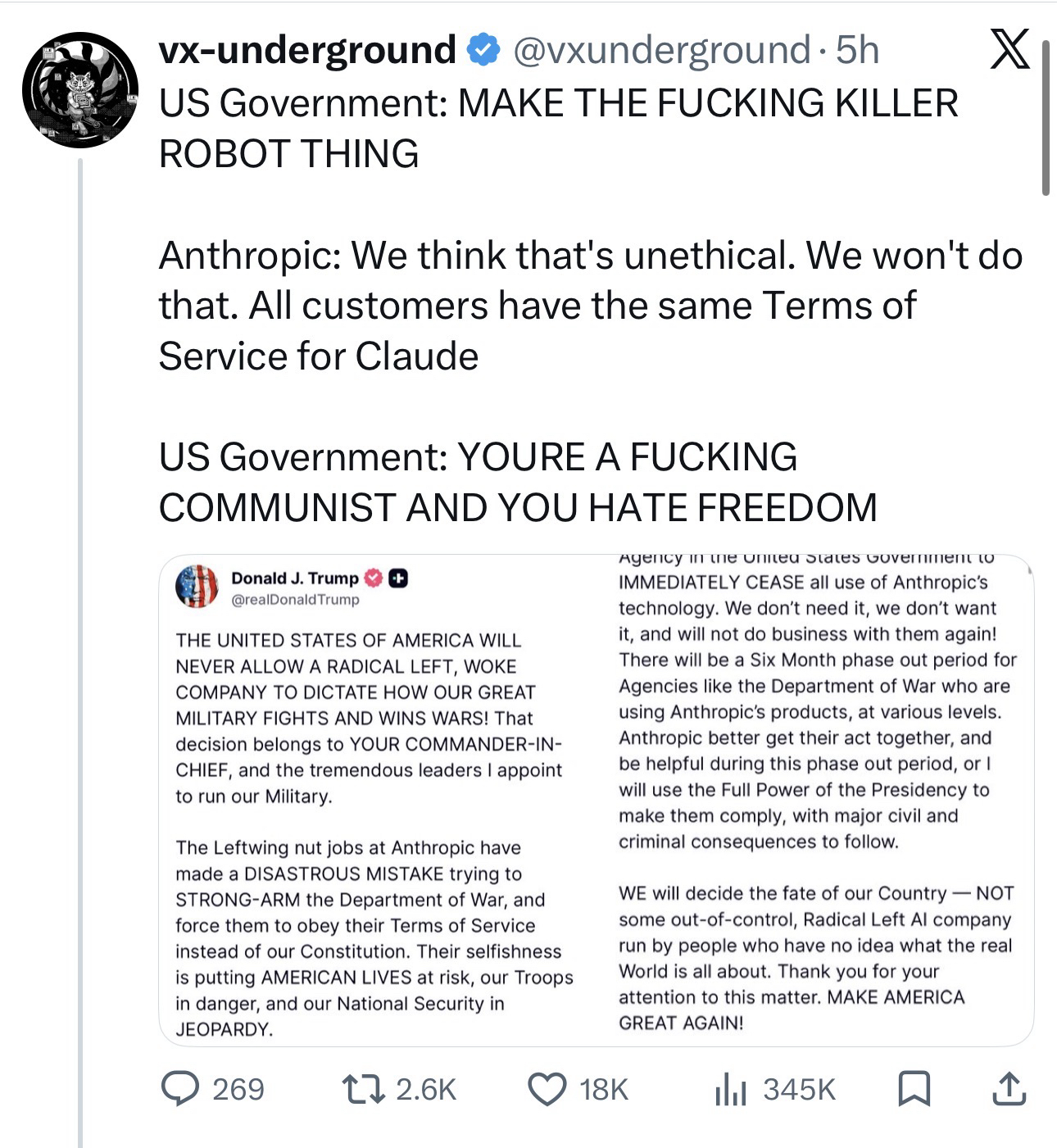Visit the @vxunderground handle link
Image resolution: width=1057 pixels, height=1148 pixels.
coord(660,51)
